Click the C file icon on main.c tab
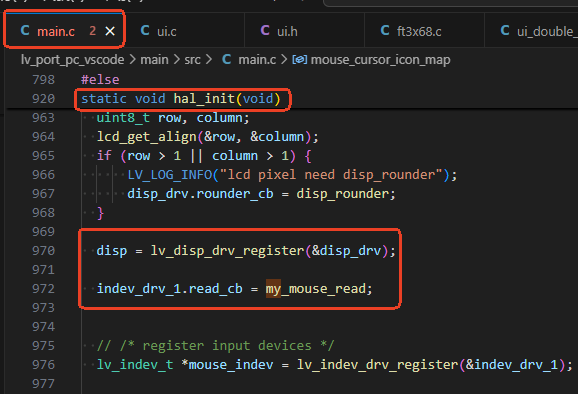 point(25,31)
